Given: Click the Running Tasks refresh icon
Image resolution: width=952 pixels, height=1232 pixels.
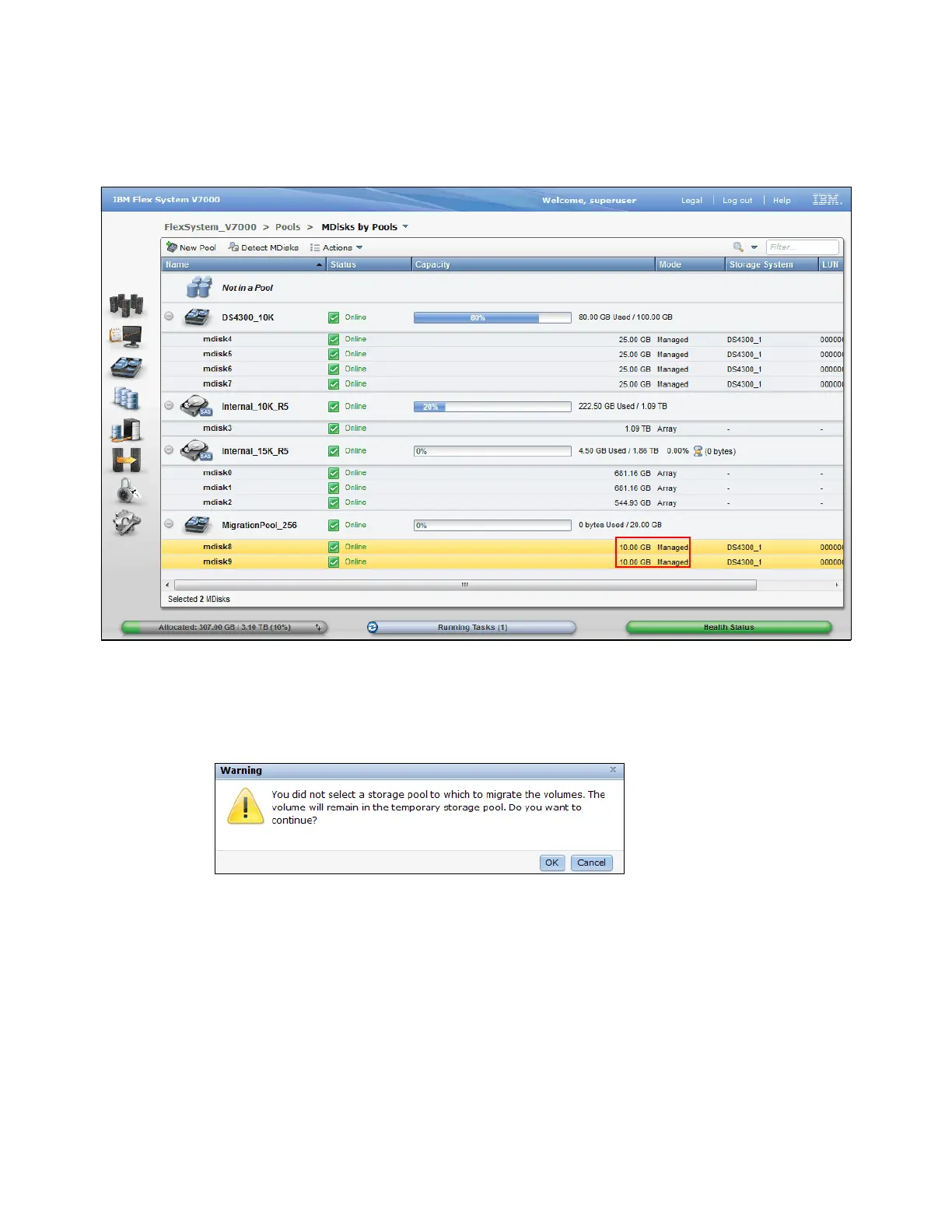Looking at the screenshot, I should (373, 627).
